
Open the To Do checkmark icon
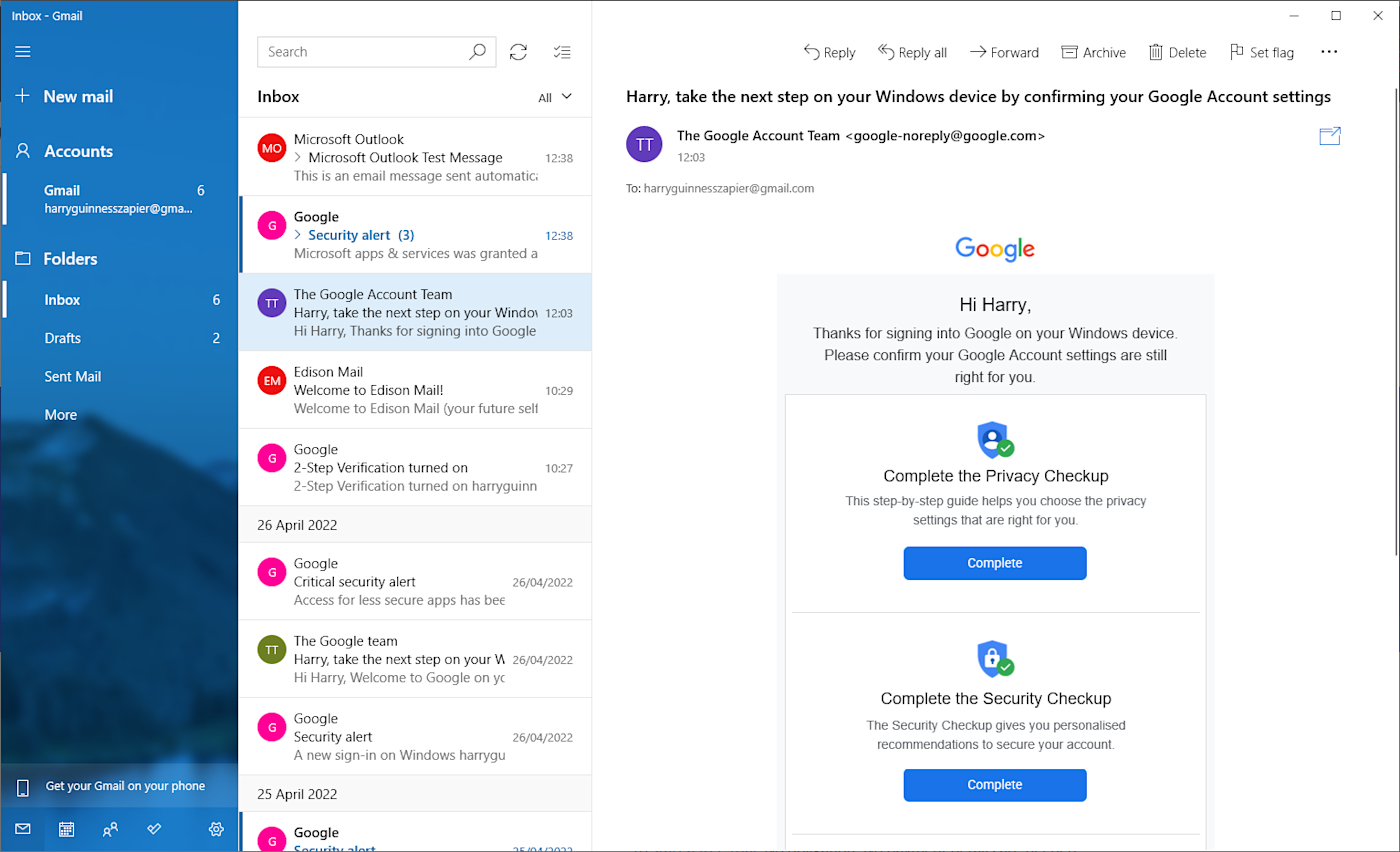(154, 829)
